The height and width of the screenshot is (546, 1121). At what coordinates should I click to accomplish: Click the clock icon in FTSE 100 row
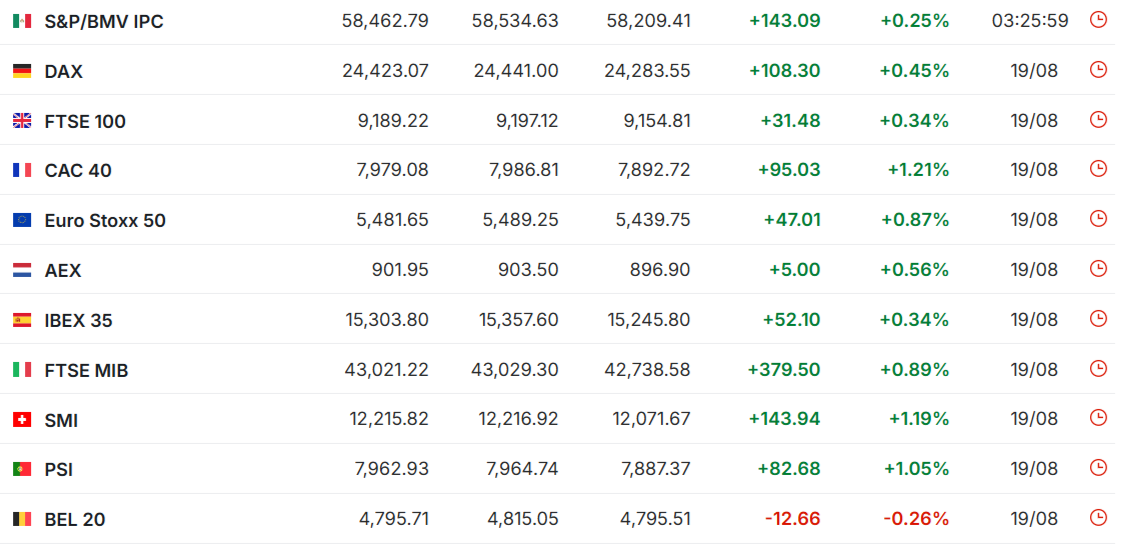coord(1097,119)
